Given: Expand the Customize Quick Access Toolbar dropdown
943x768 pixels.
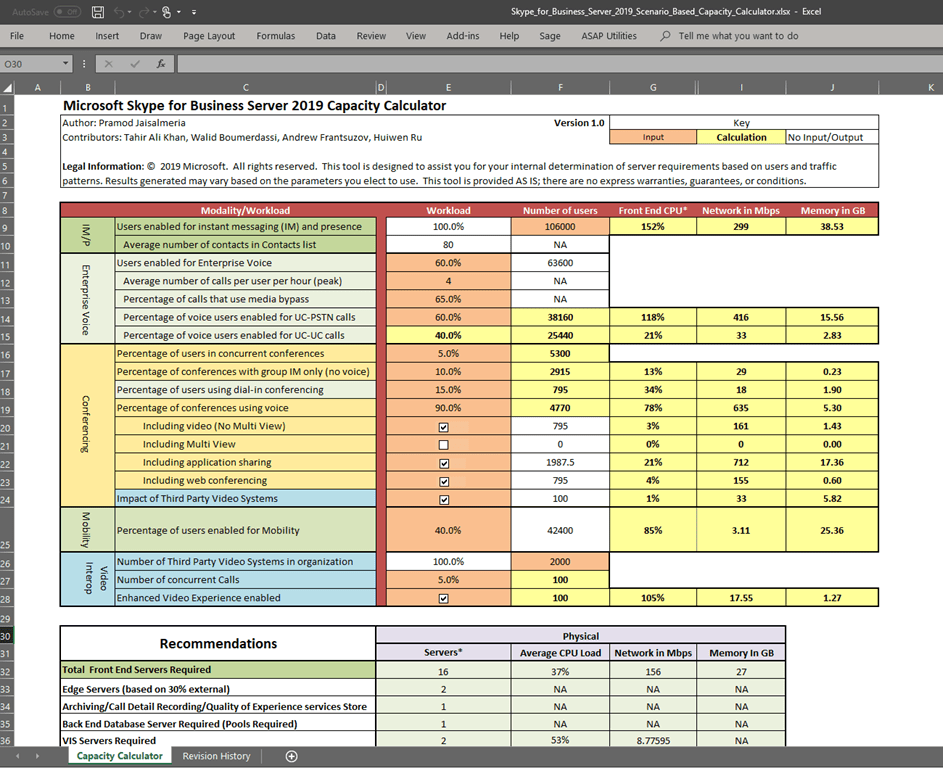Looking at the screenshot, I should tap(193, 12).
